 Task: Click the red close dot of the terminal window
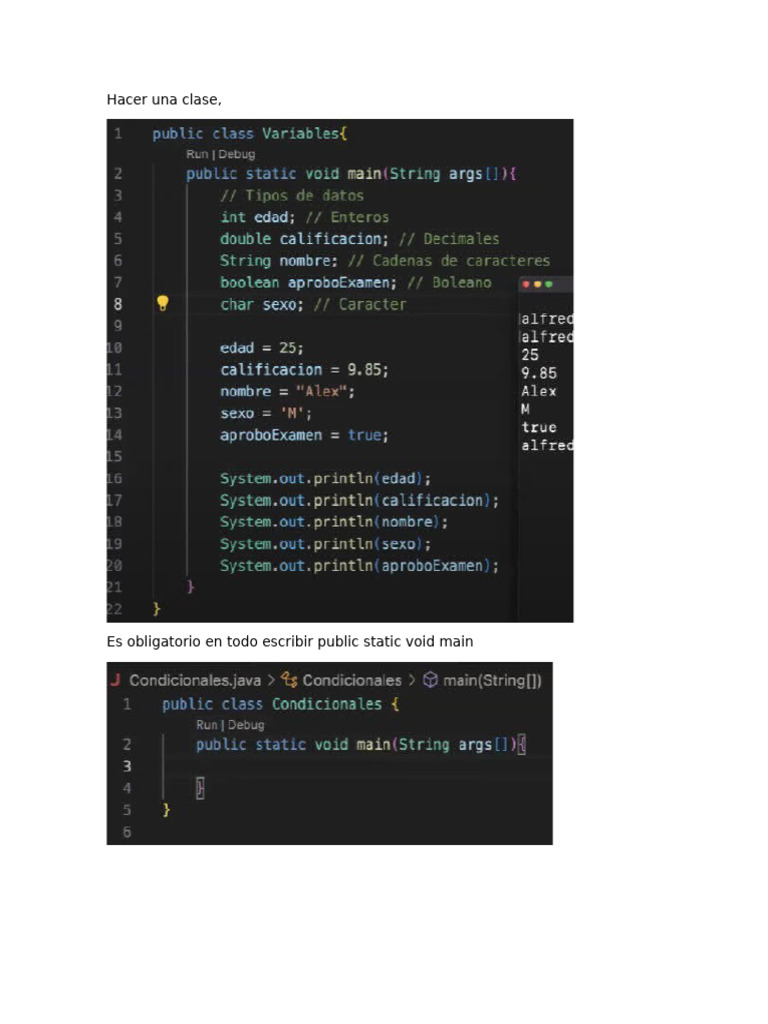tap(526, 284)
